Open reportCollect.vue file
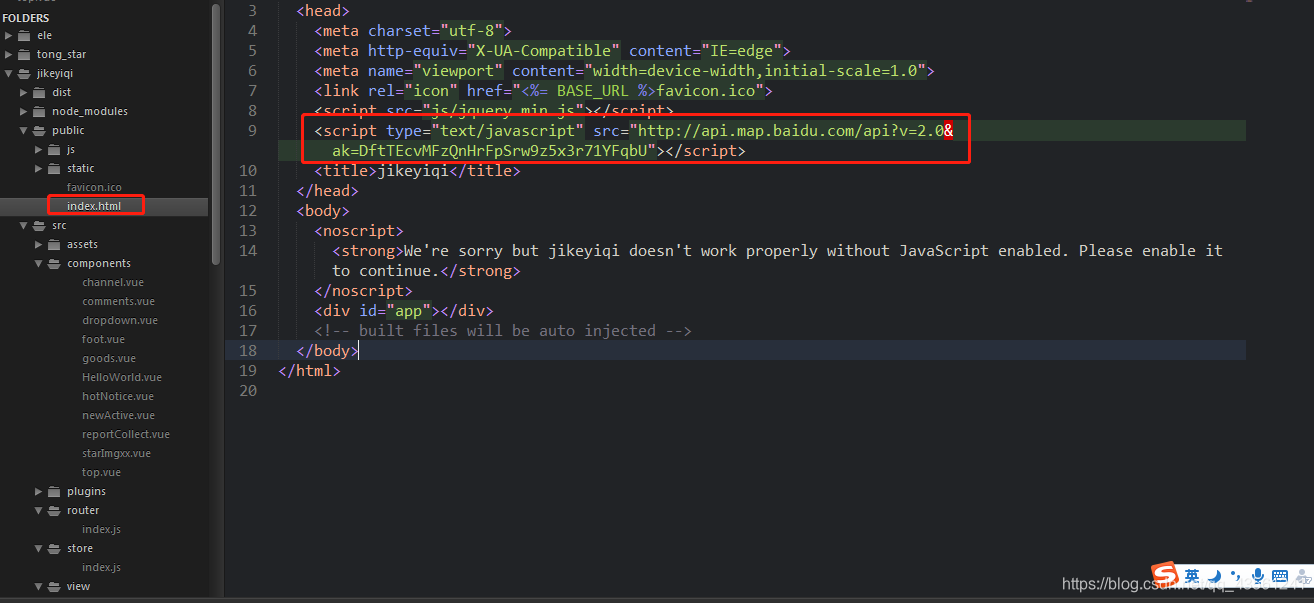This screenshot has height=603, width=1314. coord(126,434)
